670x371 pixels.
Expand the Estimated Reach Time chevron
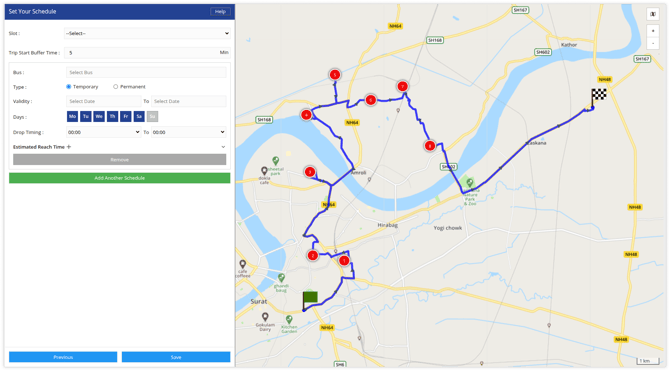[x=223, y=147]
